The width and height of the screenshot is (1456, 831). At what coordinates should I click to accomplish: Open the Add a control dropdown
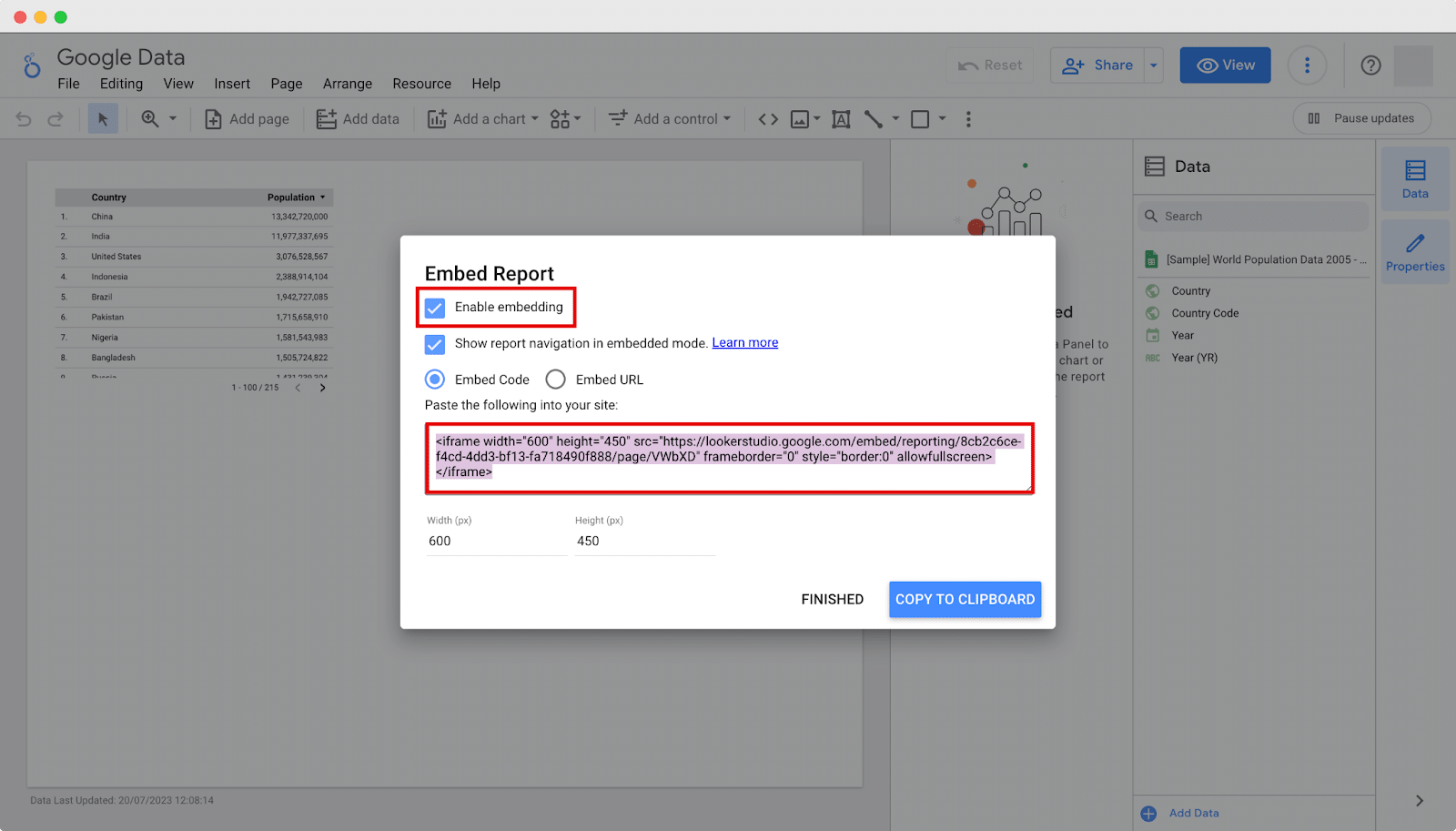[670, 119]
